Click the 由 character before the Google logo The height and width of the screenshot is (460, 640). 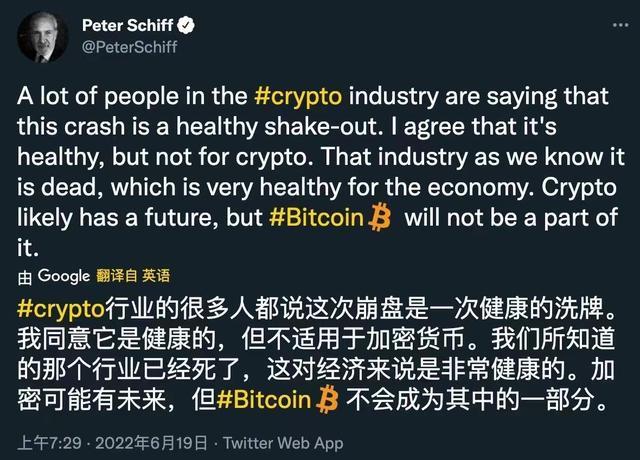pyautogui.click(x=26, y=275)
